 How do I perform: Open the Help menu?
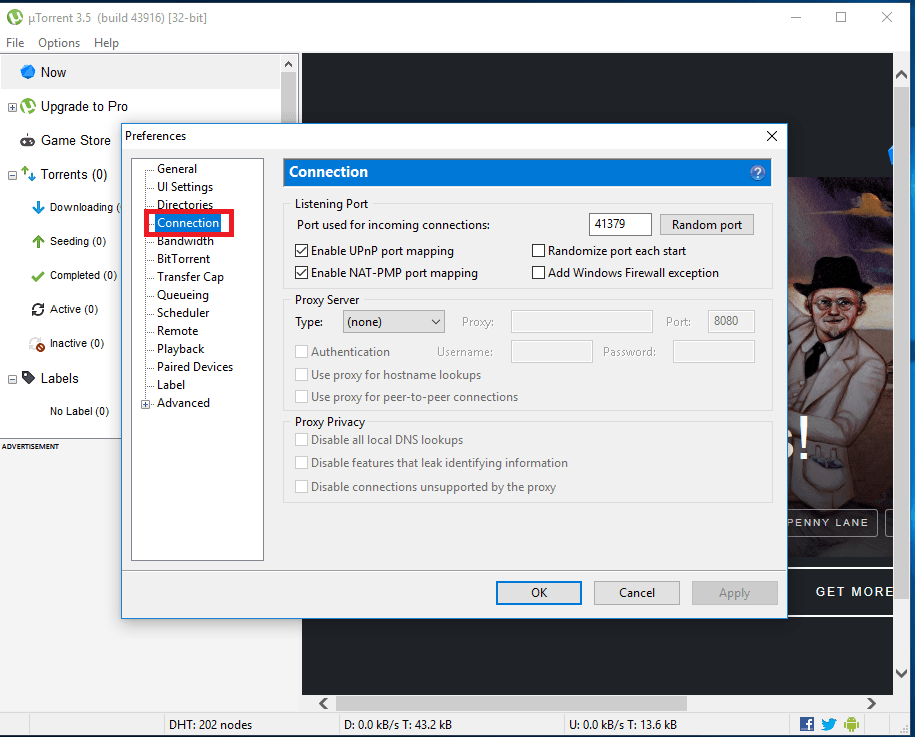coord(106,43)
